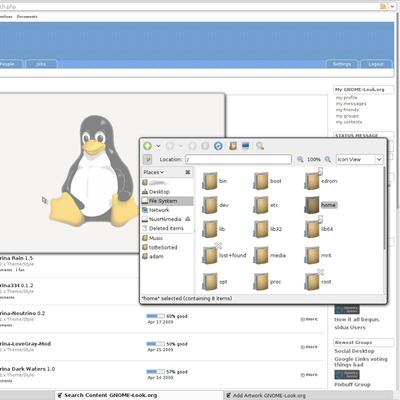
Task: Select File System in the Places sidebar
Action: [167, 201]
